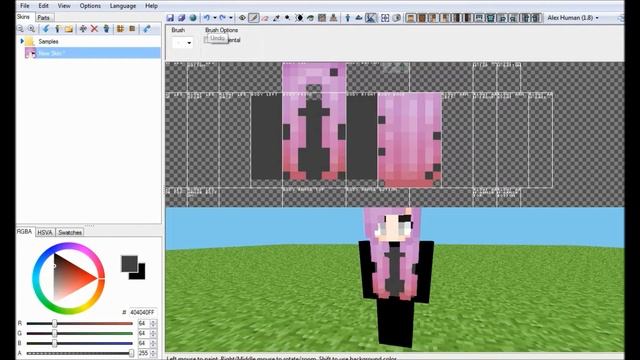This screenshot has width=640, height=360.
Task: Click the Save all skins icon
Action: pyautogui.click(x=182, y=18)
